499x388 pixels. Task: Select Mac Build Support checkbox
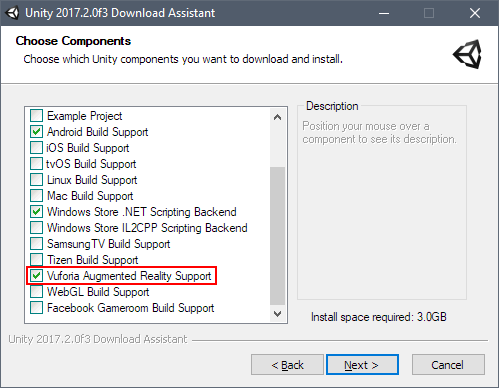click(x=36, y=196)
